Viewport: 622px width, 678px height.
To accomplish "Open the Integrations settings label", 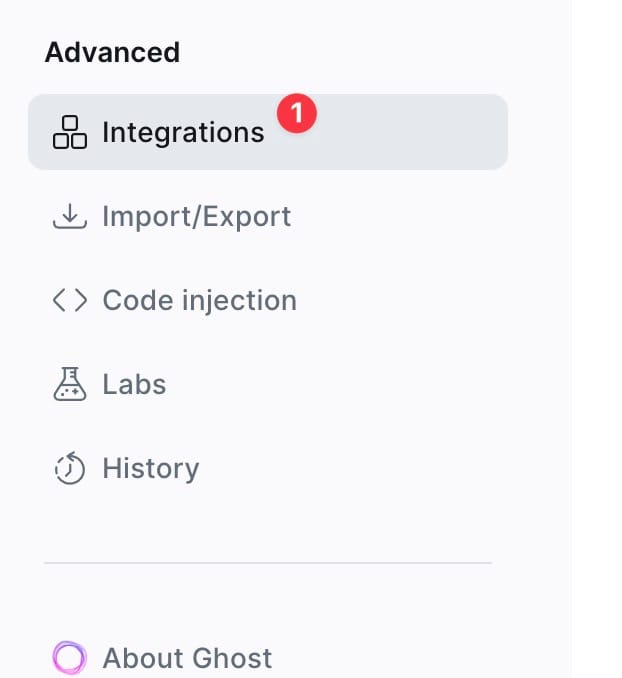I will pyautogui.click(x=183, y=132).
